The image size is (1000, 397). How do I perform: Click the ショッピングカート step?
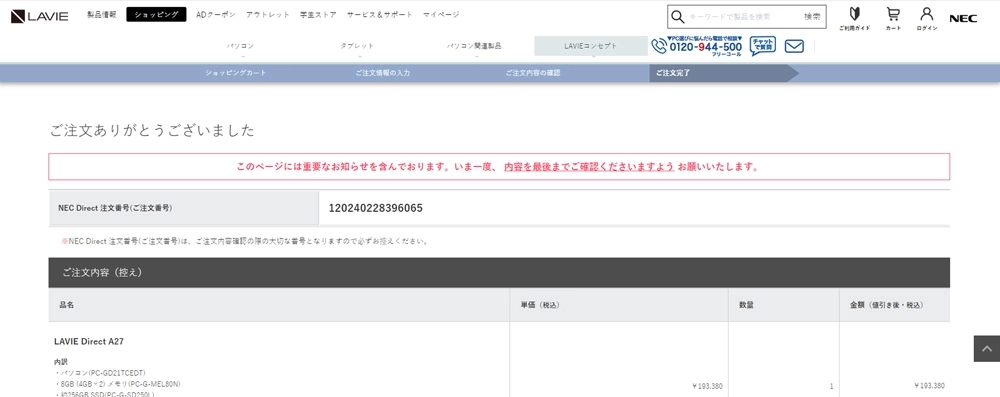click(236, 73)
